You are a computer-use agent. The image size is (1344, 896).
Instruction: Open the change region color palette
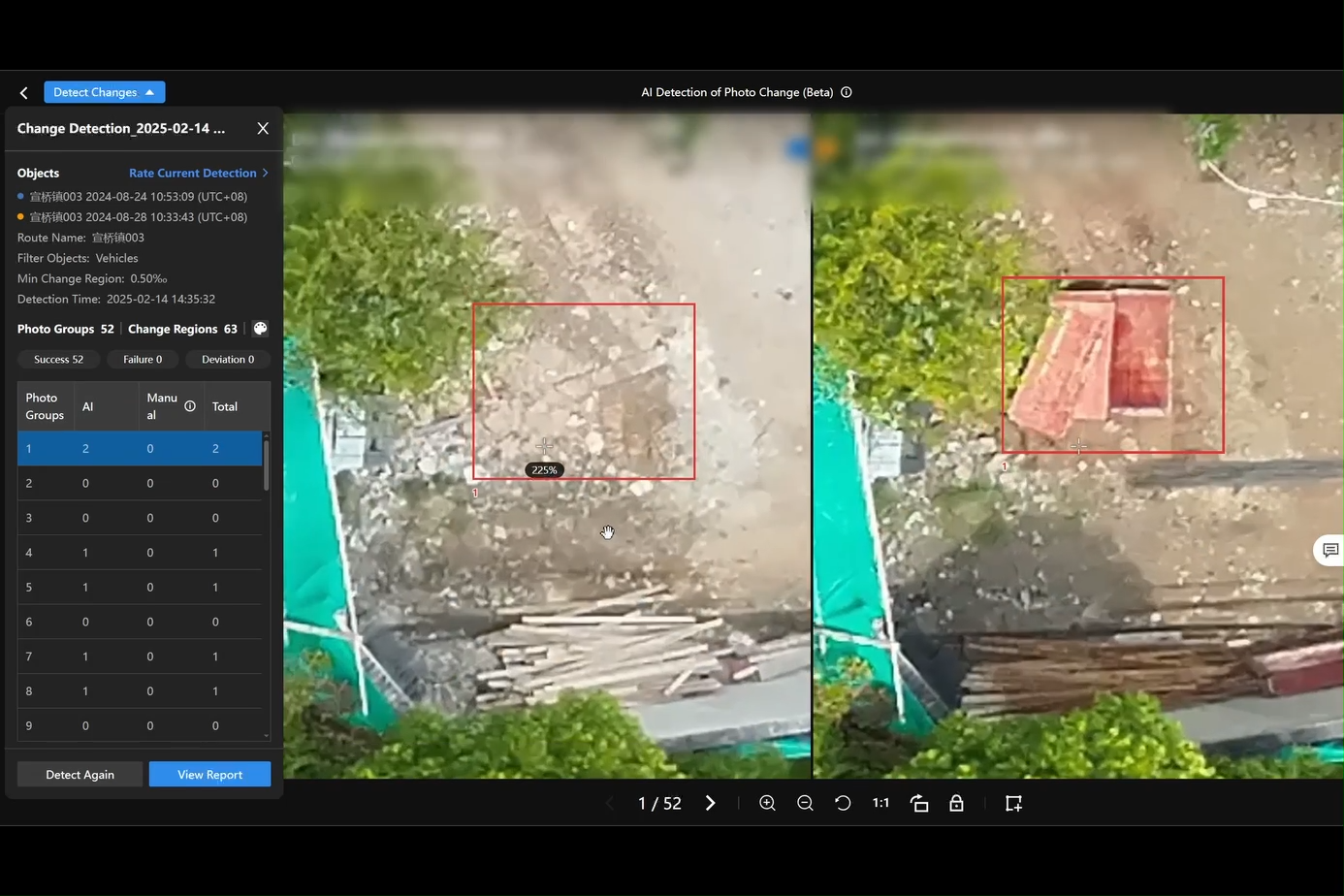click(x=260, y=329)
